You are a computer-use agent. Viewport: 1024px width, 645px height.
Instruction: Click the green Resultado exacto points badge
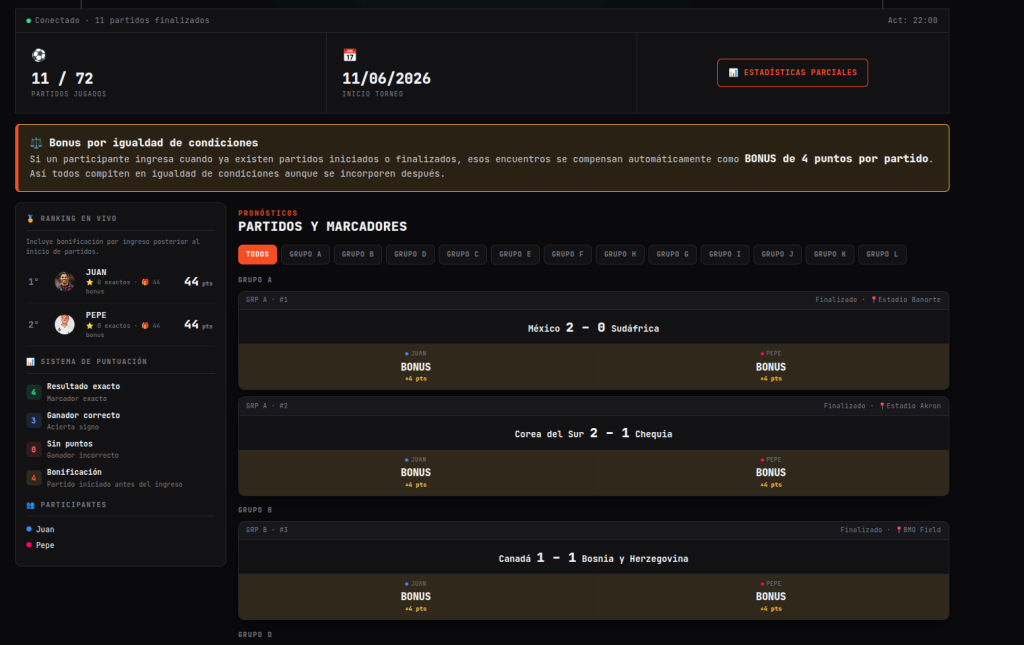[x=33, y=392]
